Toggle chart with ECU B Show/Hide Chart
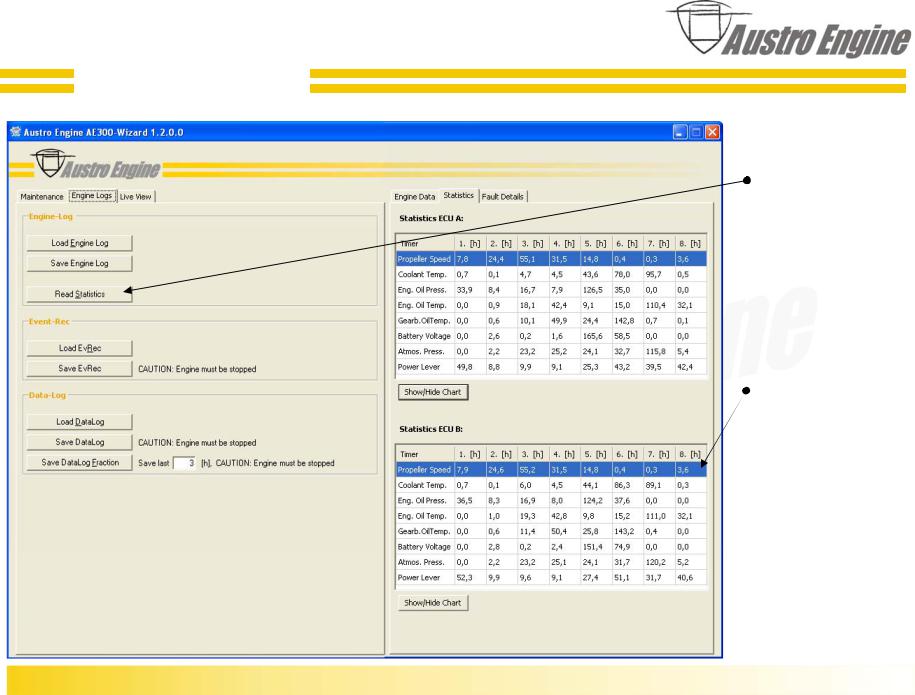The image size is (915, 695). point(433,603)
